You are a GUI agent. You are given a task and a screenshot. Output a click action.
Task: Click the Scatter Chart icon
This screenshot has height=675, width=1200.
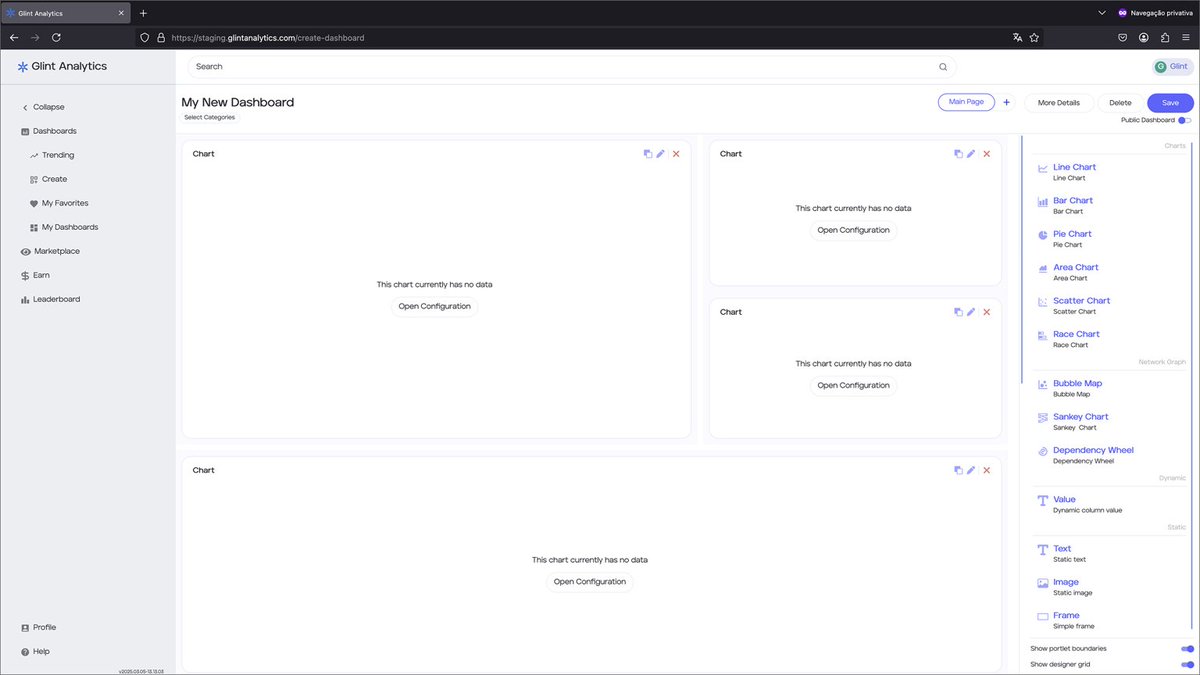(1043, 302)
